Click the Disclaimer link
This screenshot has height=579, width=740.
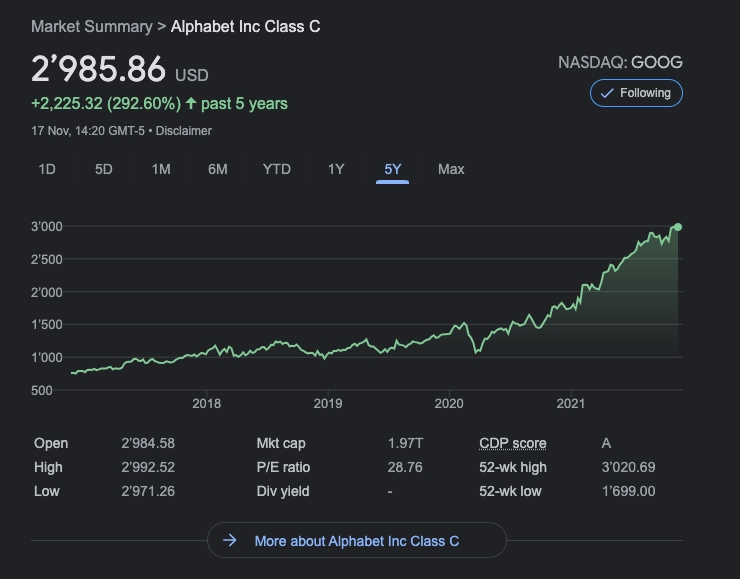click(x=183, y=130)
